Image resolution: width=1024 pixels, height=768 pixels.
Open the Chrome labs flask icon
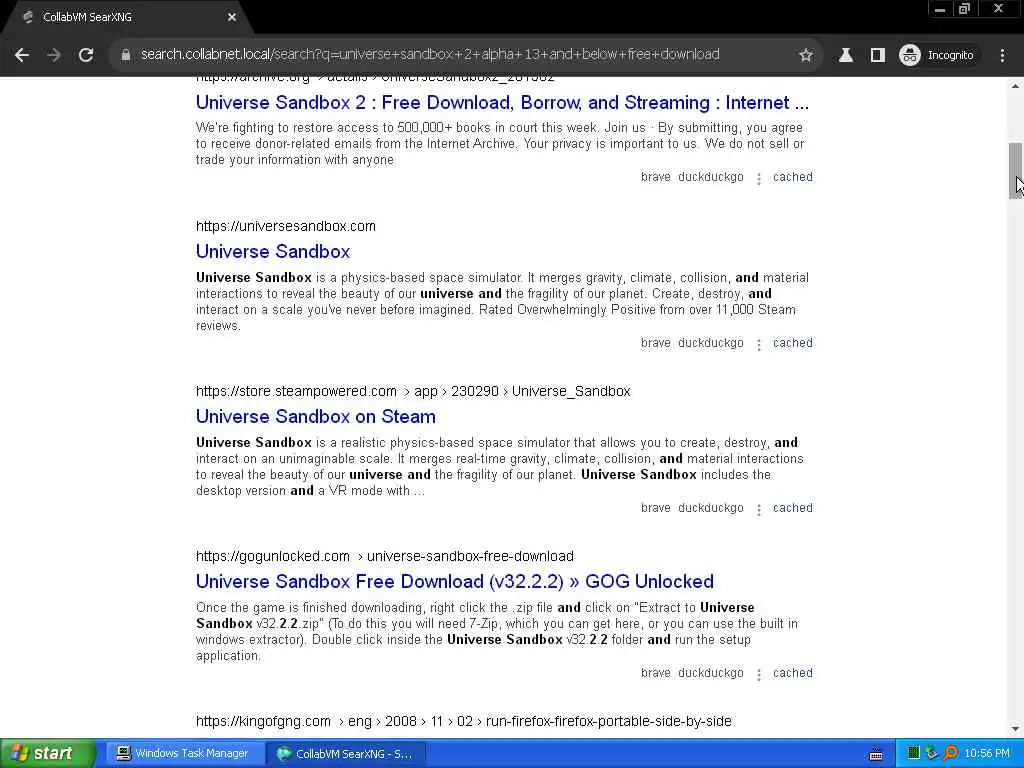coord(846,55)
